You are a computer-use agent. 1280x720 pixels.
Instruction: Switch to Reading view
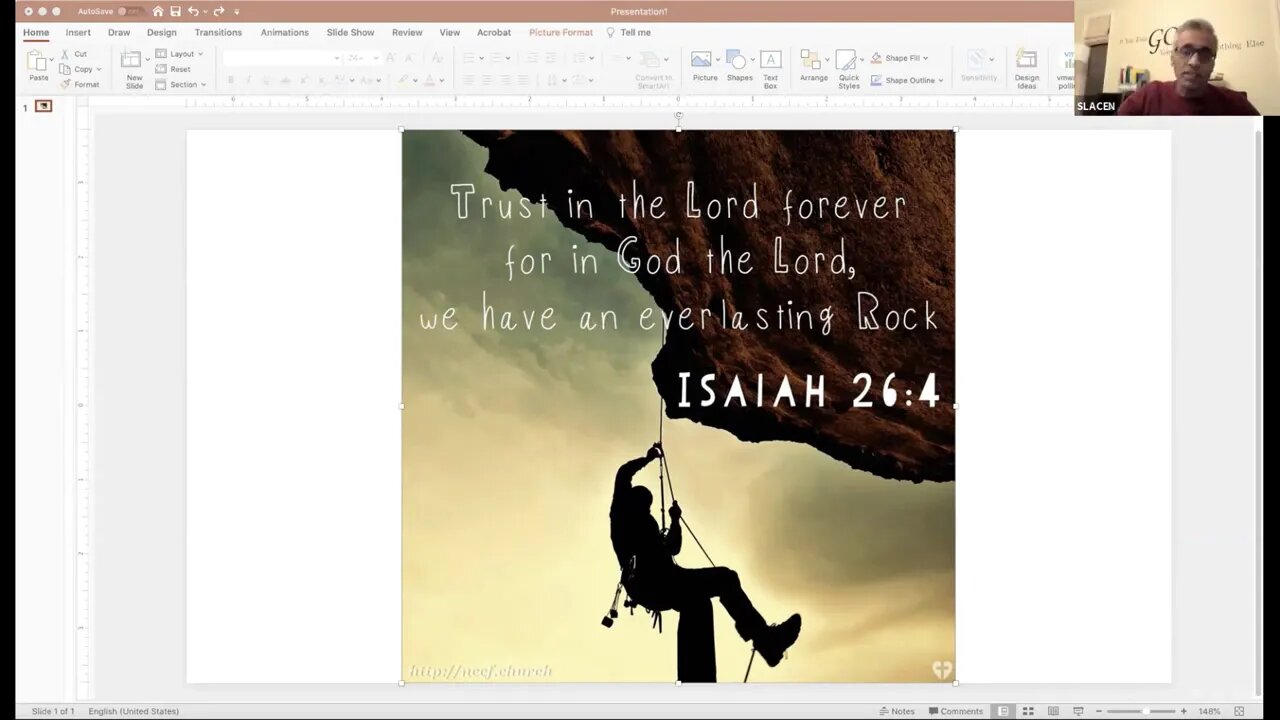1053,711
